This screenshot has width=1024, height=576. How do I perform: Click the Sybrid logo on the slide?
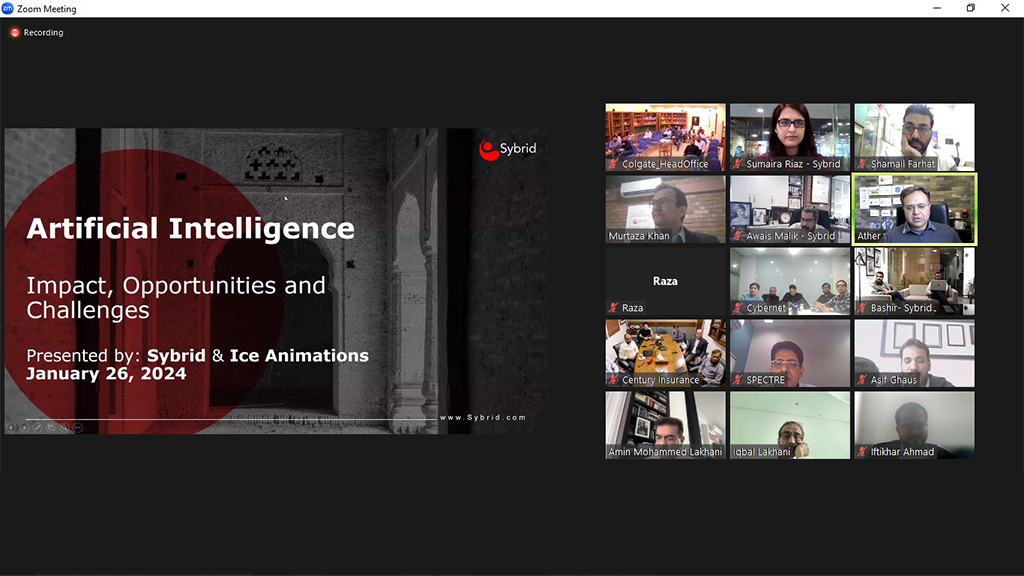pyautogui.click(x=507, y=150)
